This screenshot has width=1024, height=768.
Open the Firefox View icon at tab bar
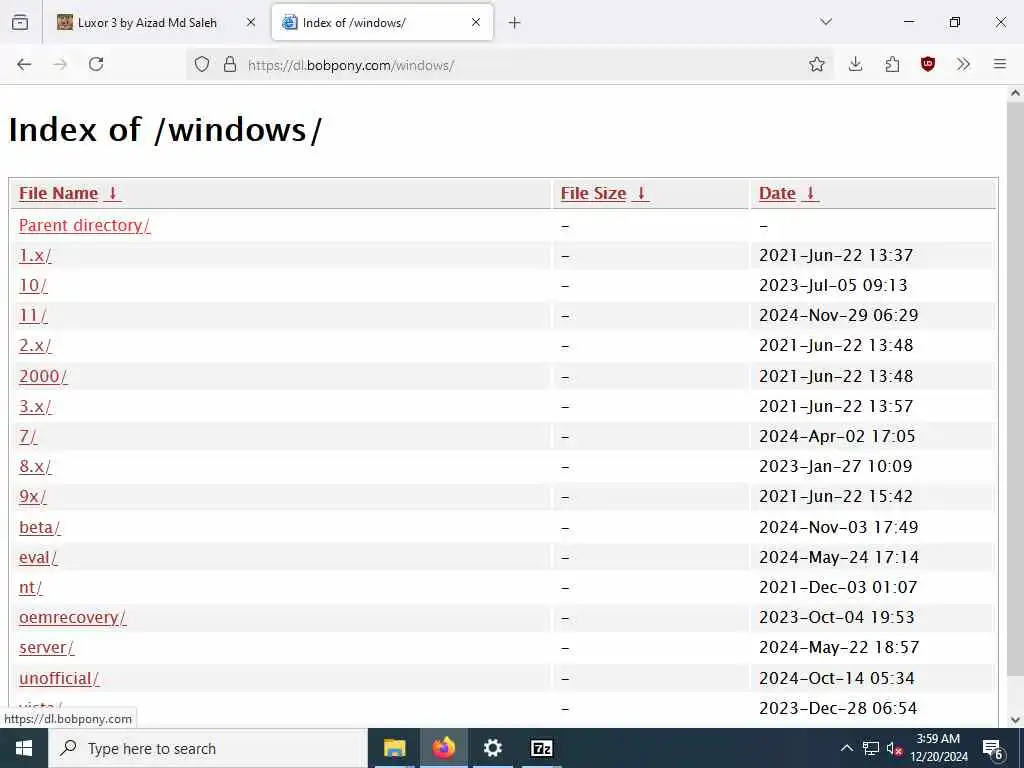click(20, 22)
